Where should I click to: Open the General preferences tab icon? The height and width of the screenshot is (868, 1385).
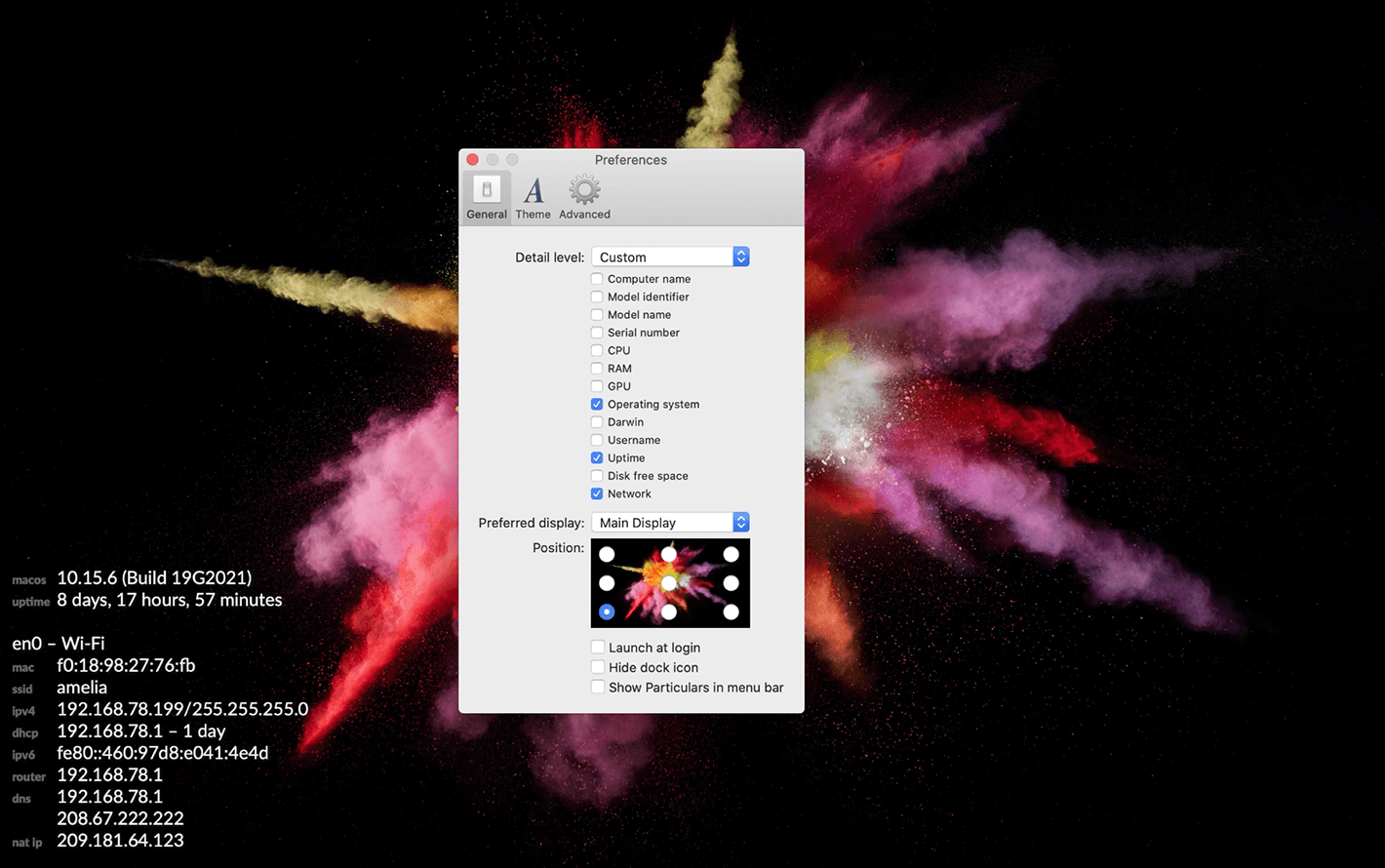pos(487,197)
